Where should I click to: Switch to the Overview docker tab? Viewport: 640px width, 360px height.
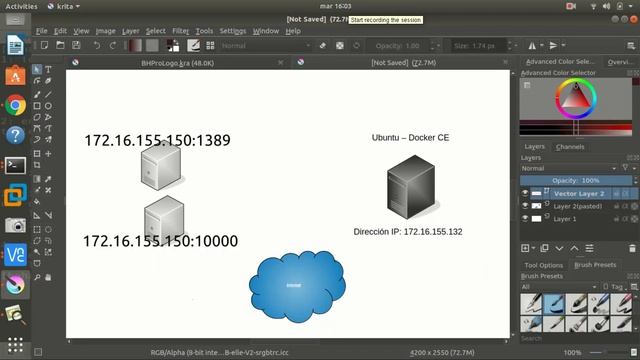620,62
